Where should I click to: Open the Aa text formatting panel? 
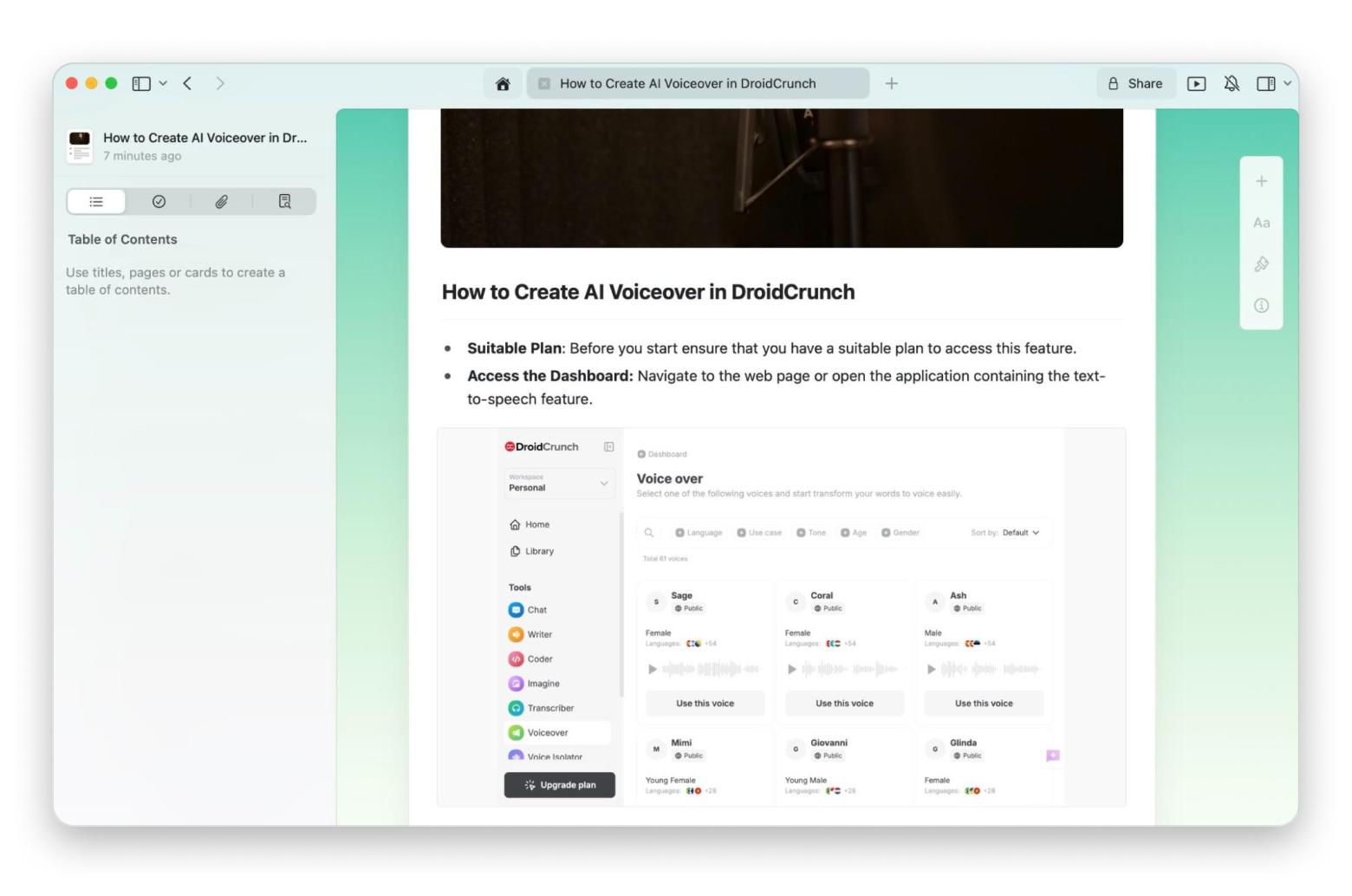pyautogui.click(x=1261, y=223)
